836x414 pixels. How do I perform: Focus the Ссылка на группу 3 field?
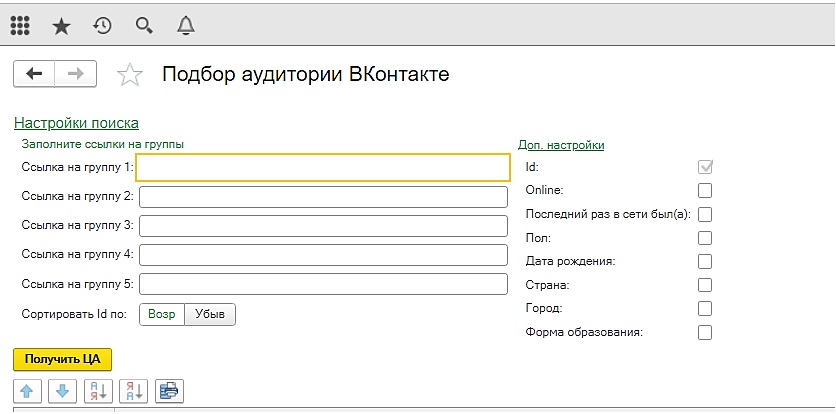[323, 226]
